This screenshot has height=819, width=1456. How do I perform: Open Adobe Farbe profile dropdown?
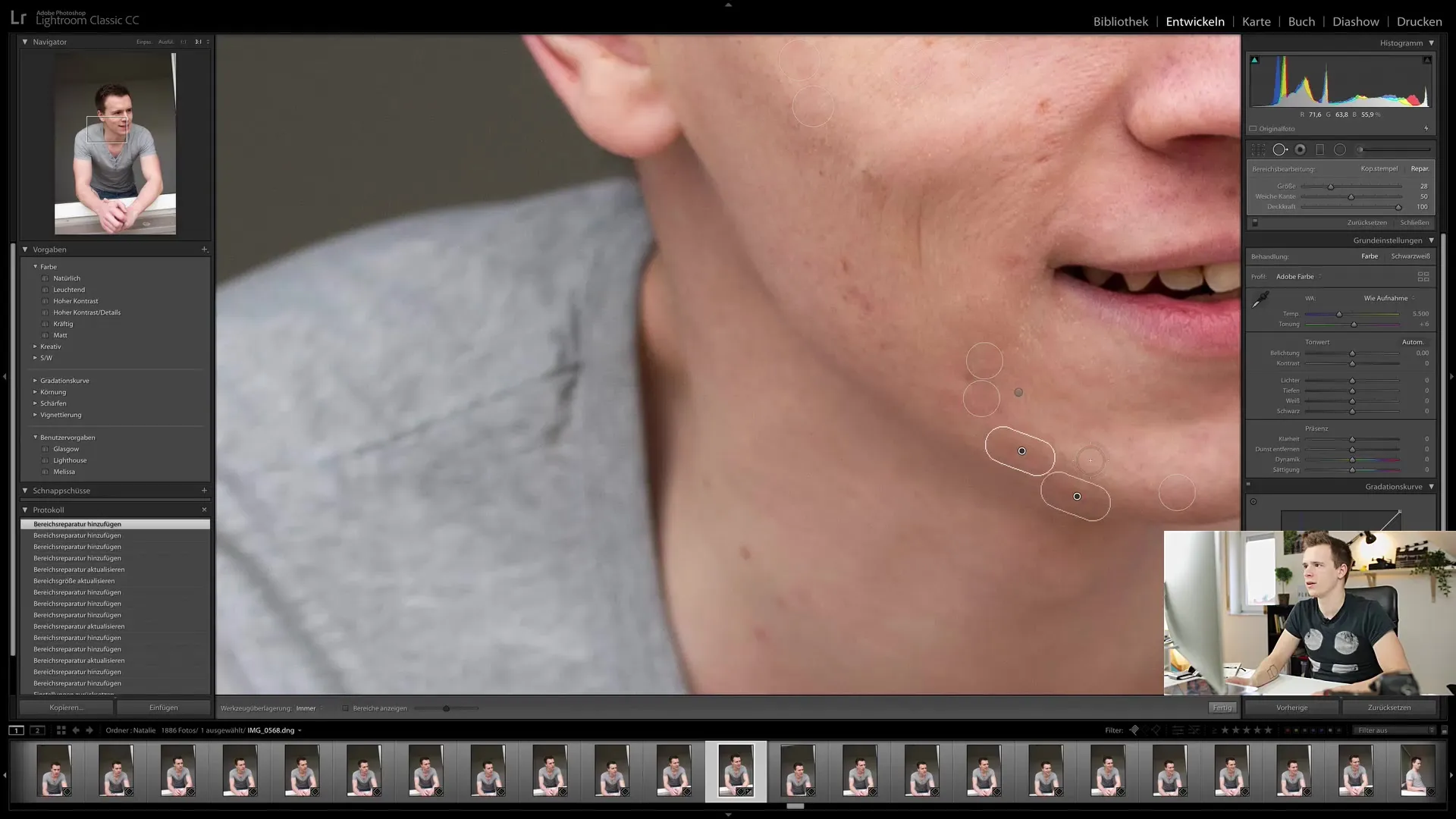coord(1298,277)
